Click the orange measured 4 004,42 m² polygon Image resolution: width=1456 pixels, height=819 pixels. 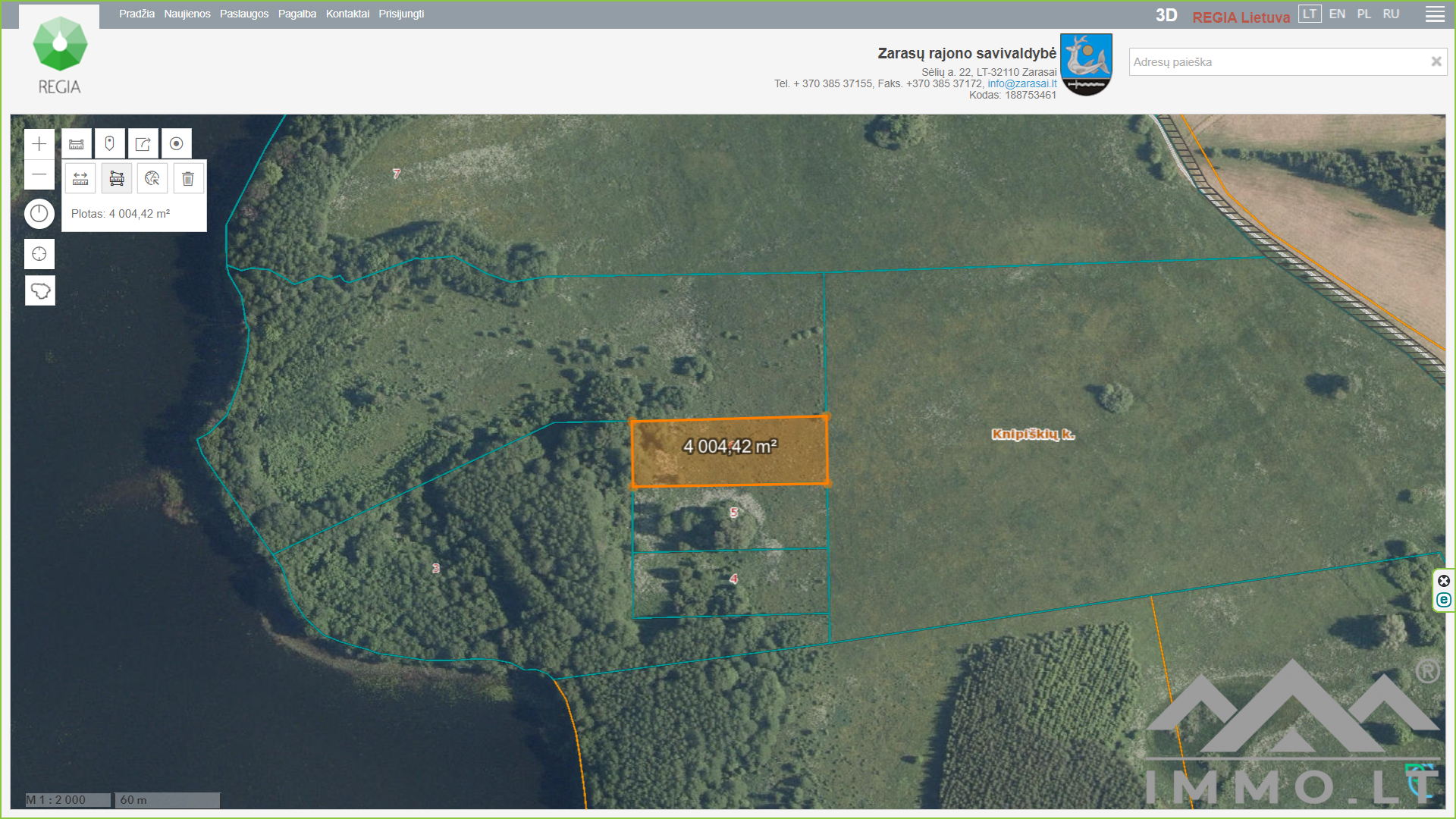coord(730,451)
